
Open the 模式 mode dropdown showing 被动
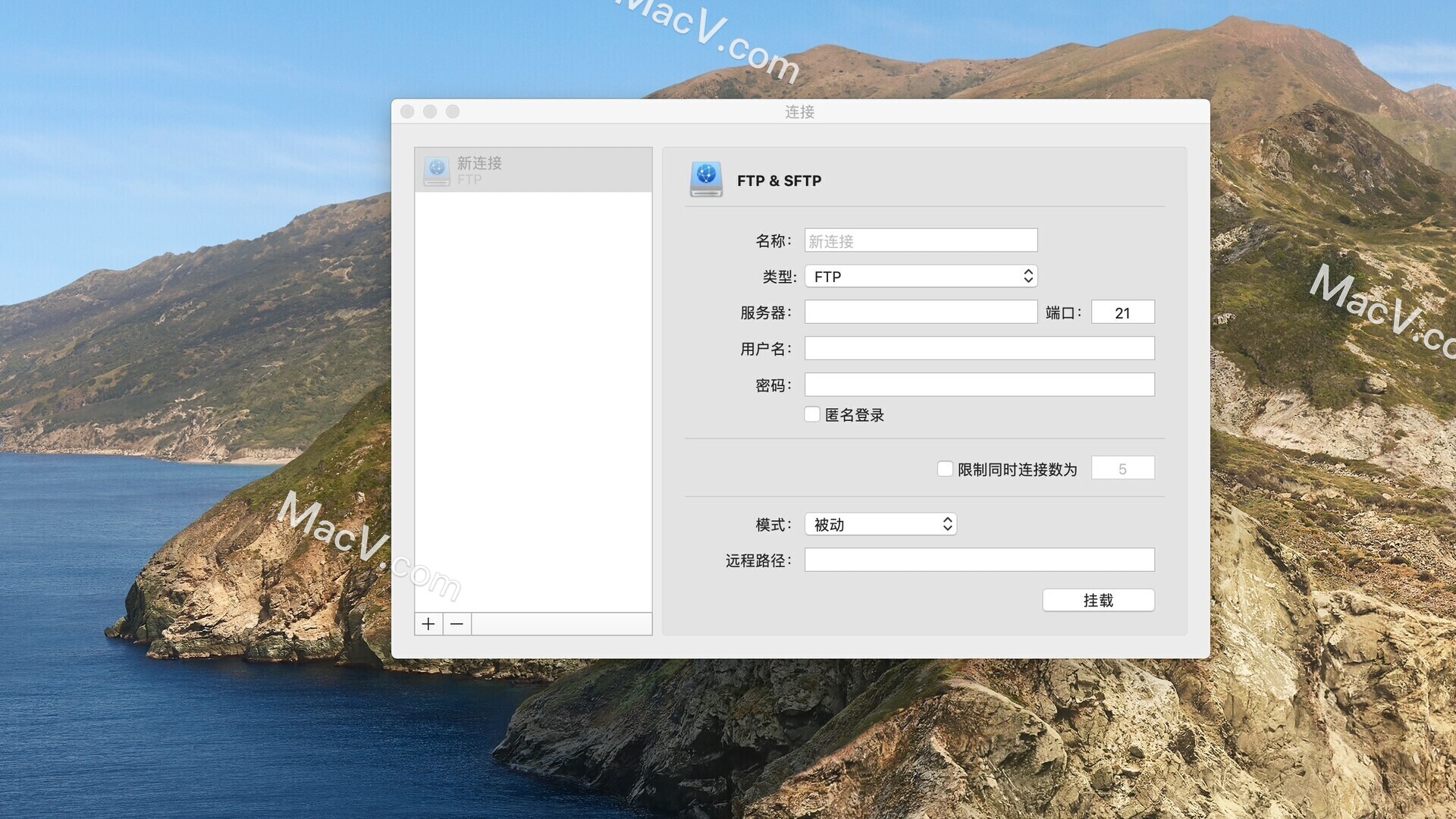click(x=880, y=523)
